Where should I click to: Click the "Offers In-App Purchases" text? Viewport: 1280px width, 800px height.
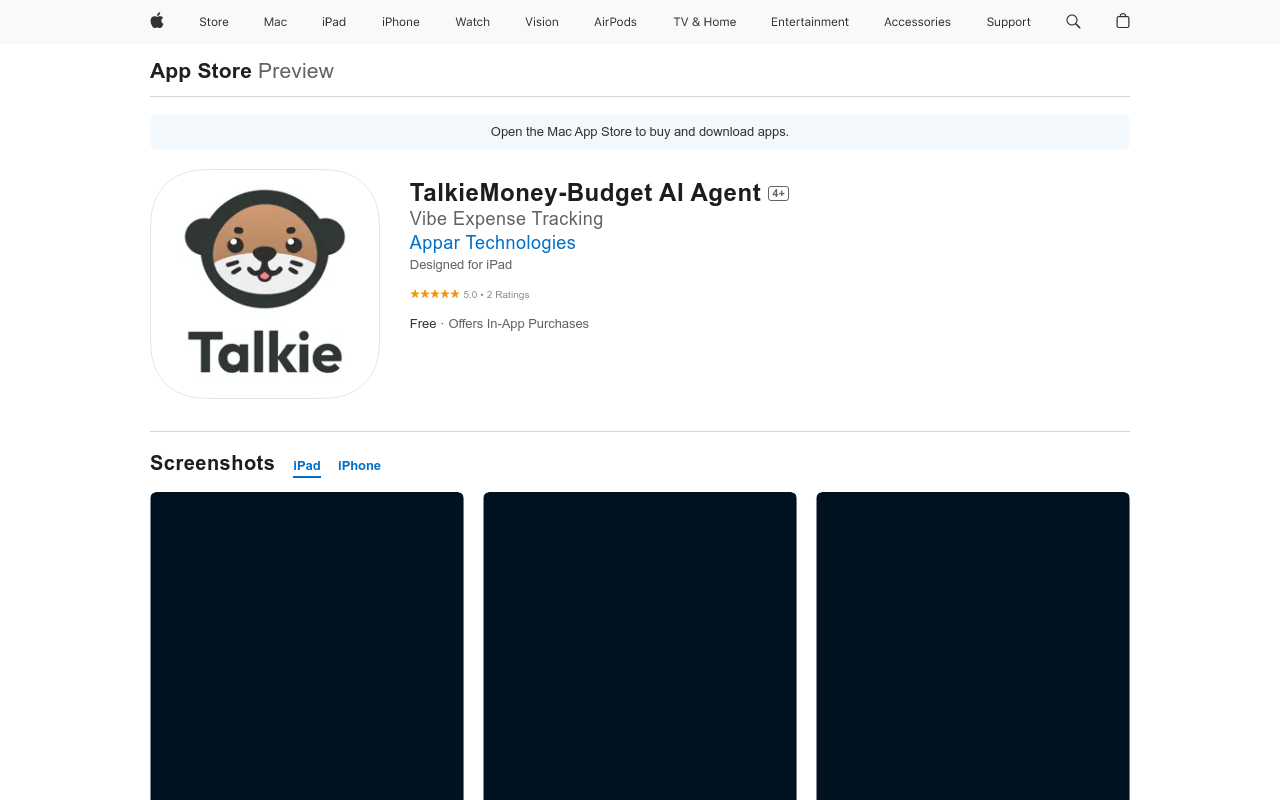(x=519, y=324)
